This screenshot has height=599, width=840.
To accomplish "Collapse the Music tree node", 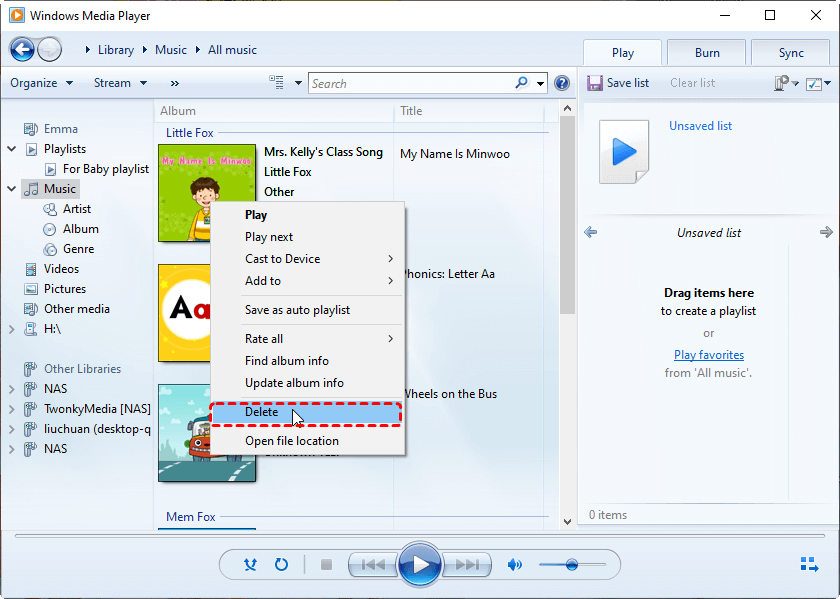I will pyautogui.click(x=11, y=189).
